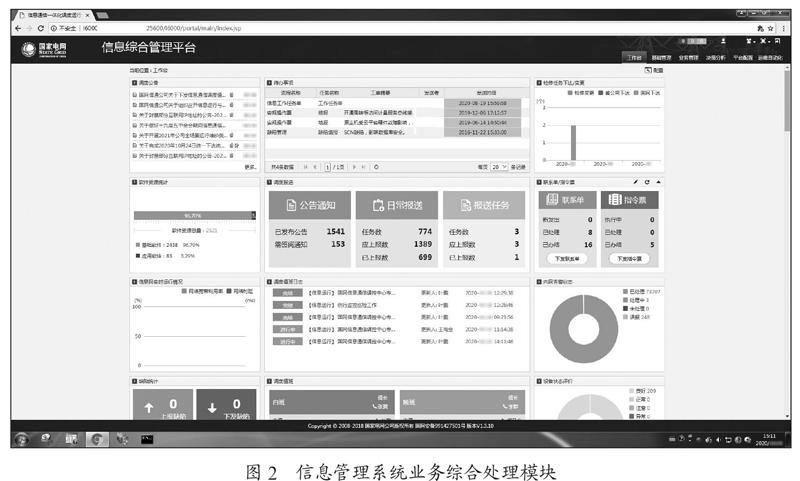Click the software resource 96.70% progress bar
Image resolution: width=800 pixels, height=481 pixels.
coord(194,216)
